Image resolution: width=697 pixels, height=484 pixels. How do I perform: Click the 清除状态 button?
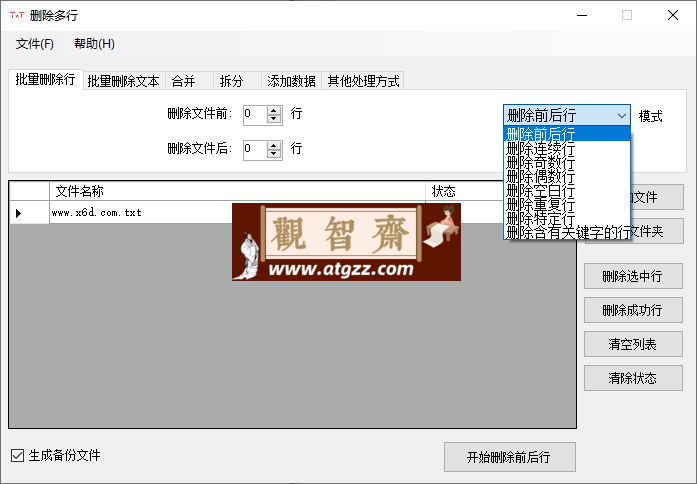click(x=633, y=378)
